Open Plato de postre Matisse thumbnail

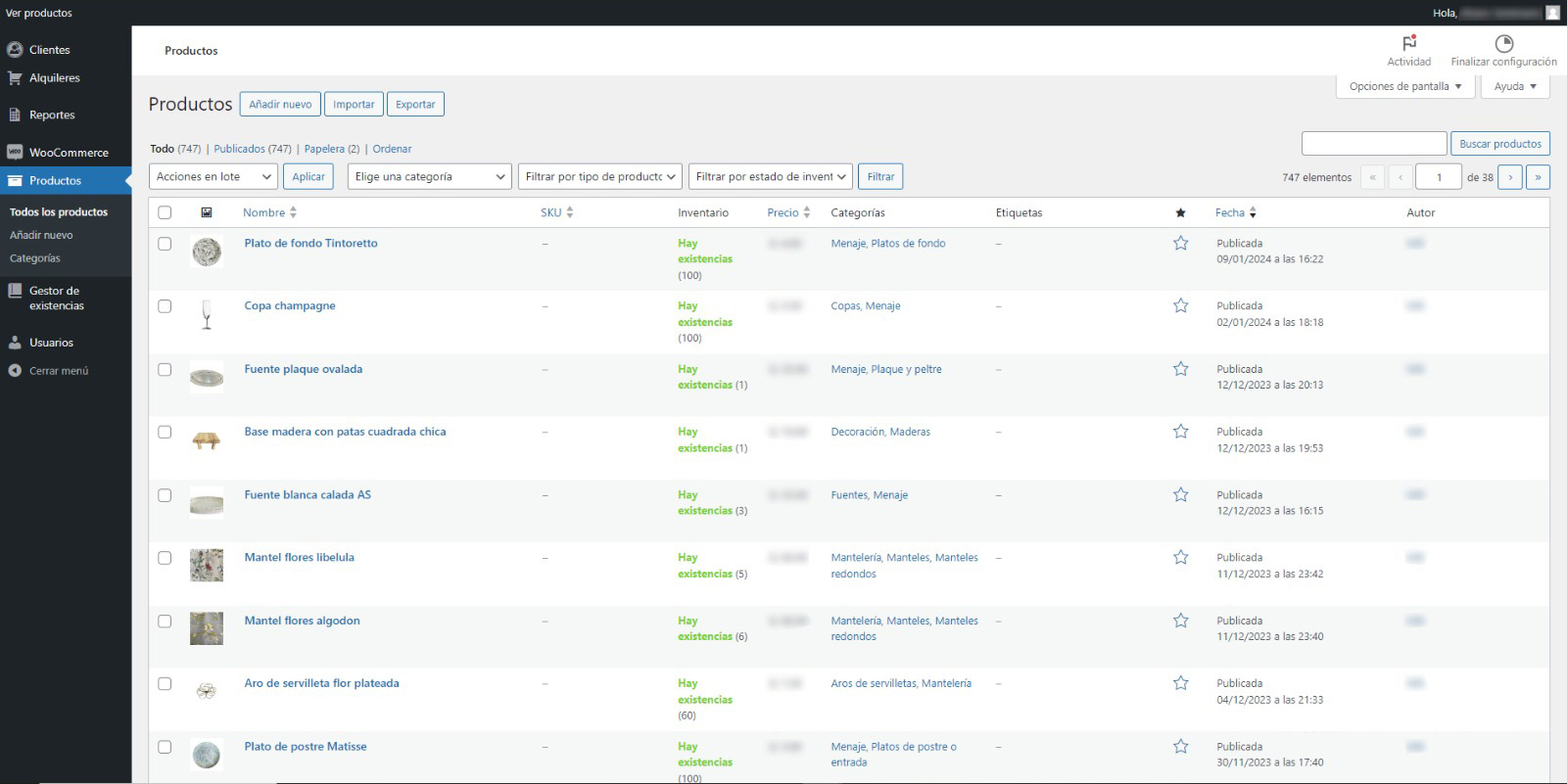[207, 755]
